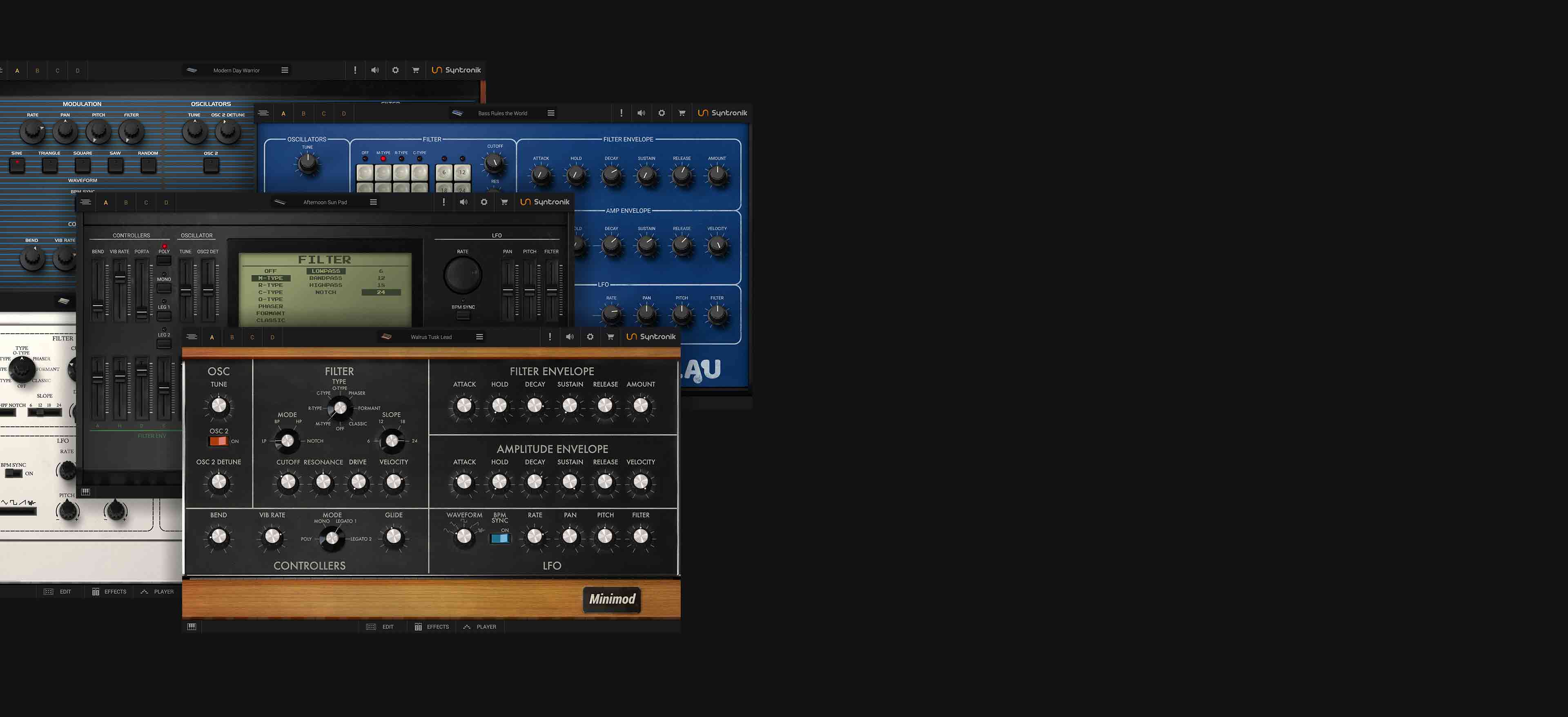
Task: Click Minimod filter TYPE selector knob
Action: (x=340, y=408)
